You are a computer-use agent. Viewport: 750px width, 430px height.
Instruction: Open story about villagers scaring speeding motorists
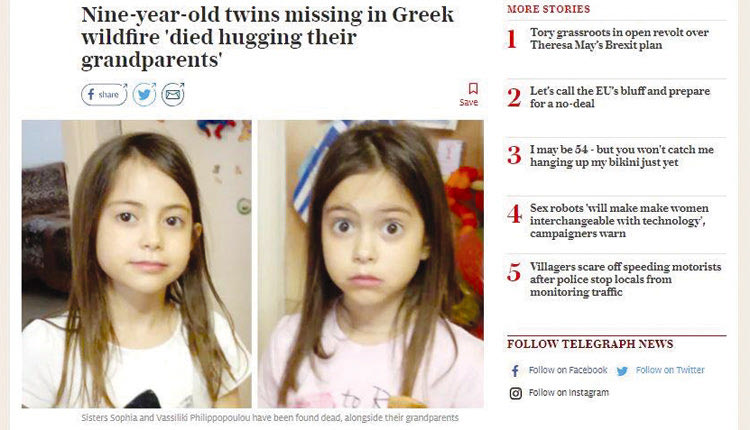point(625,279)
